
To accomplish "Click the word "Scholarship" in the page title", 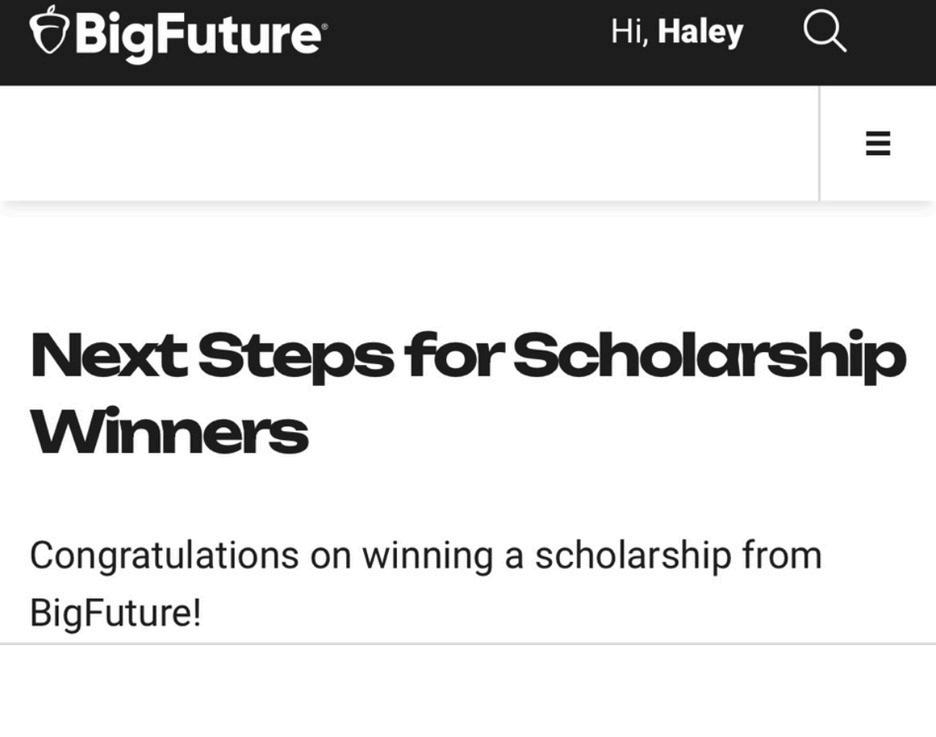I will [x=709, y=356].
